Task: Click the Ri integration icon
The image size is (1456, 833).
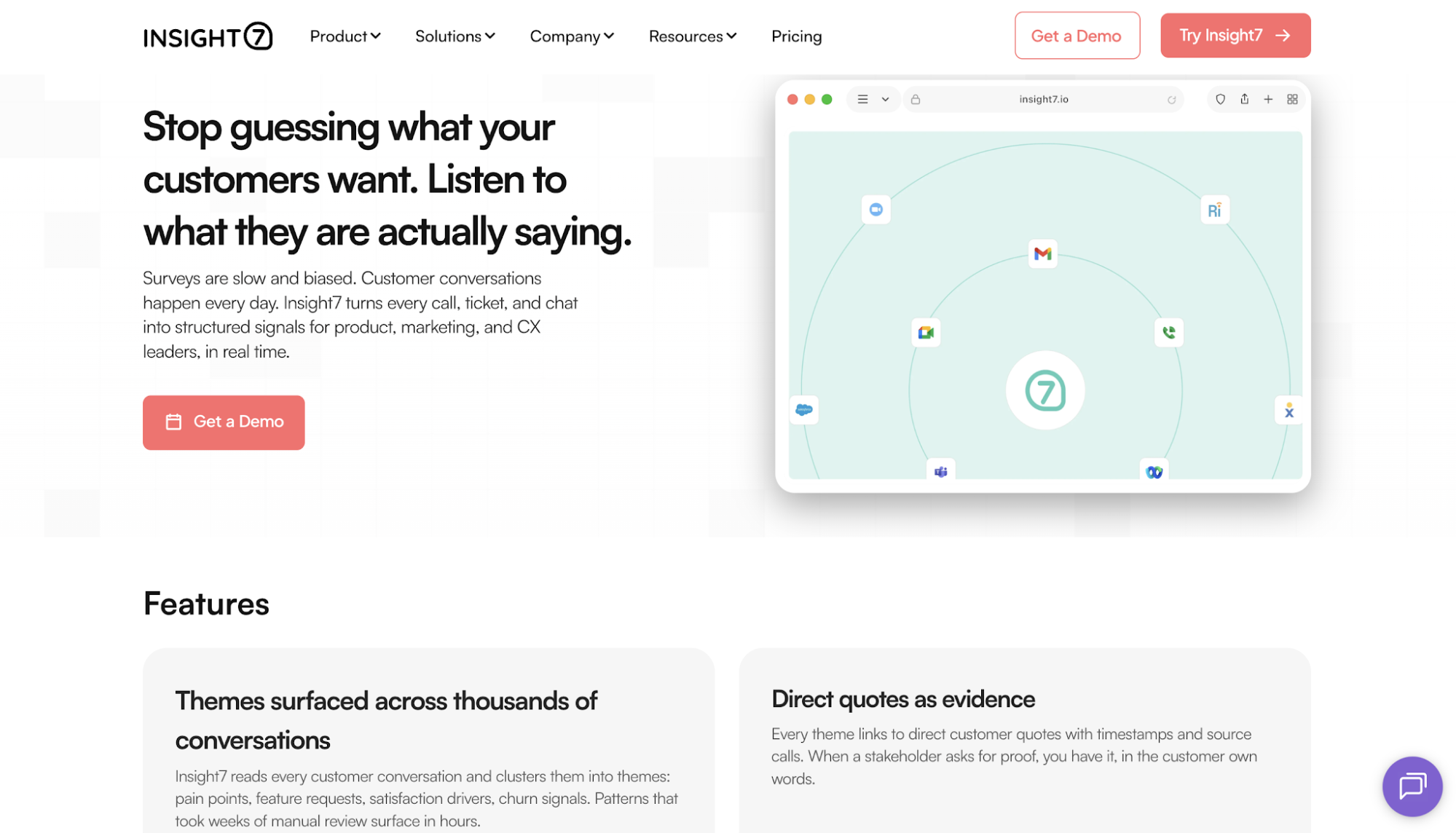Action: 1214,210
